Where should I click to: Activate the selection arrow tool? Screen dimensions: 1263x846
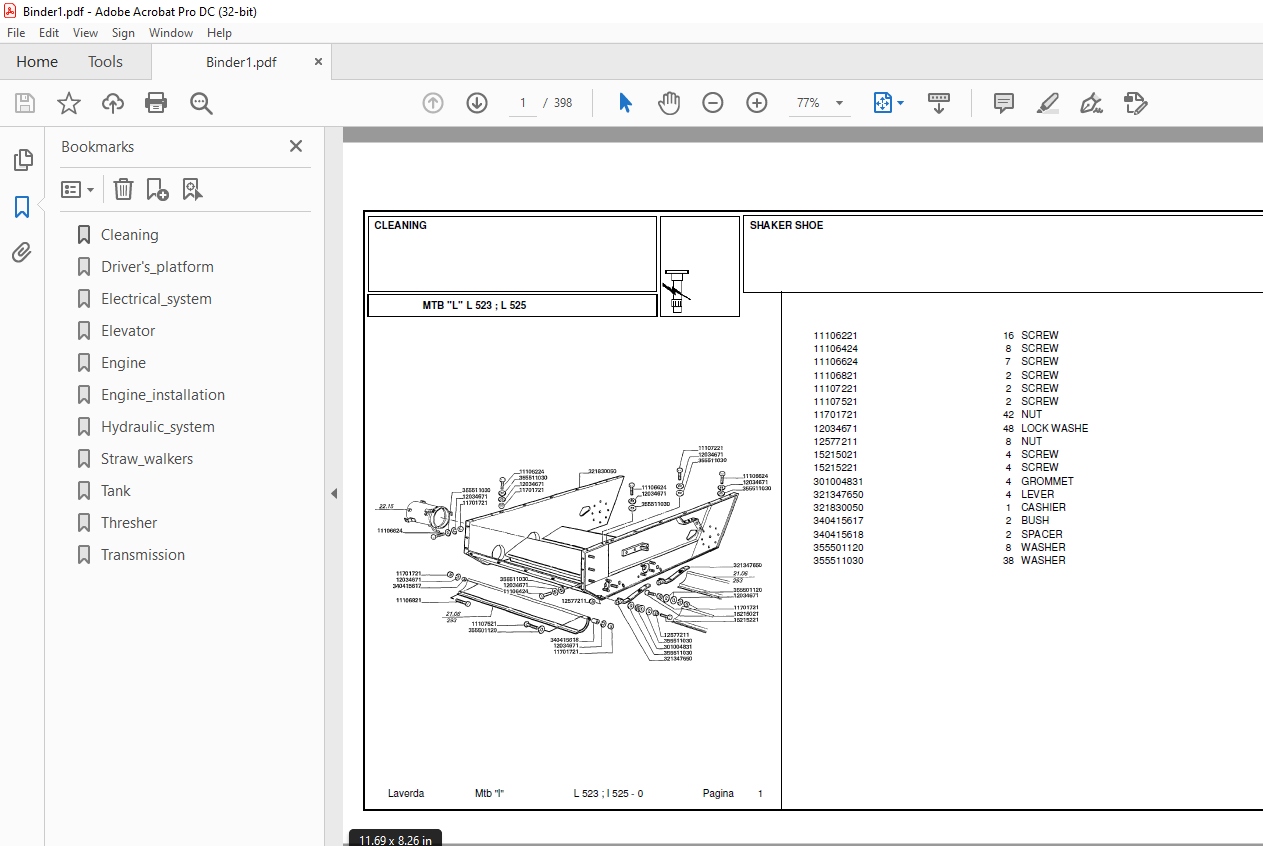pyautogui.click(x=626, y=103)
